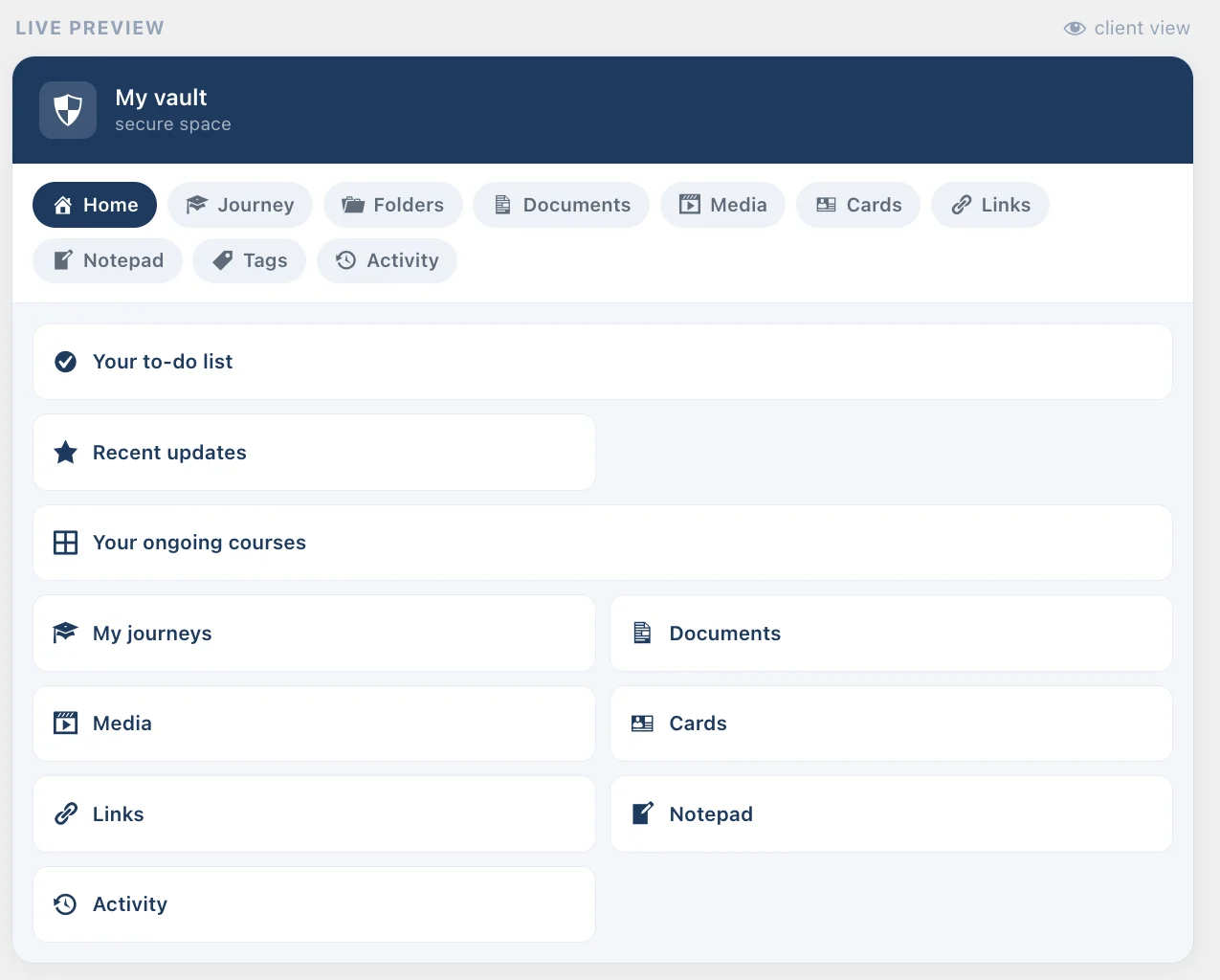
Task: Click the graduation cap icon in My journeys
Action: (65, 633)
